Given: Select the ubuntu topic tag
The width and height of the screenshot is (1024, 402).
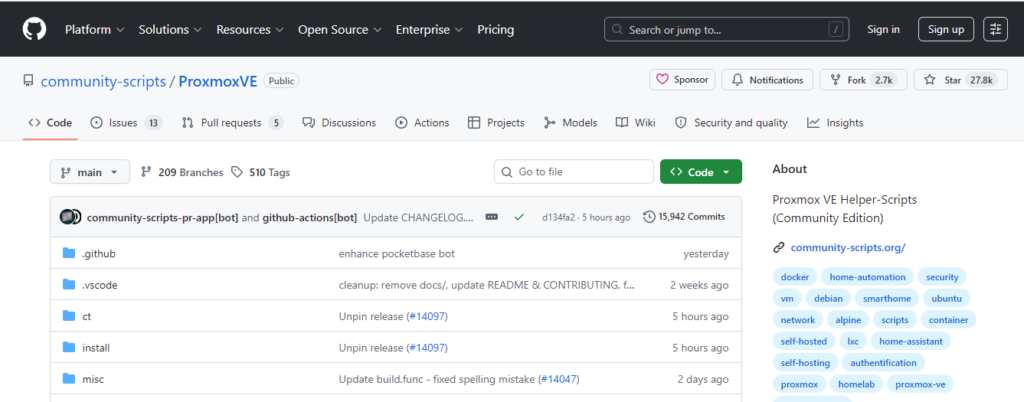Looking at the screenshot, I should coord(946,298).
